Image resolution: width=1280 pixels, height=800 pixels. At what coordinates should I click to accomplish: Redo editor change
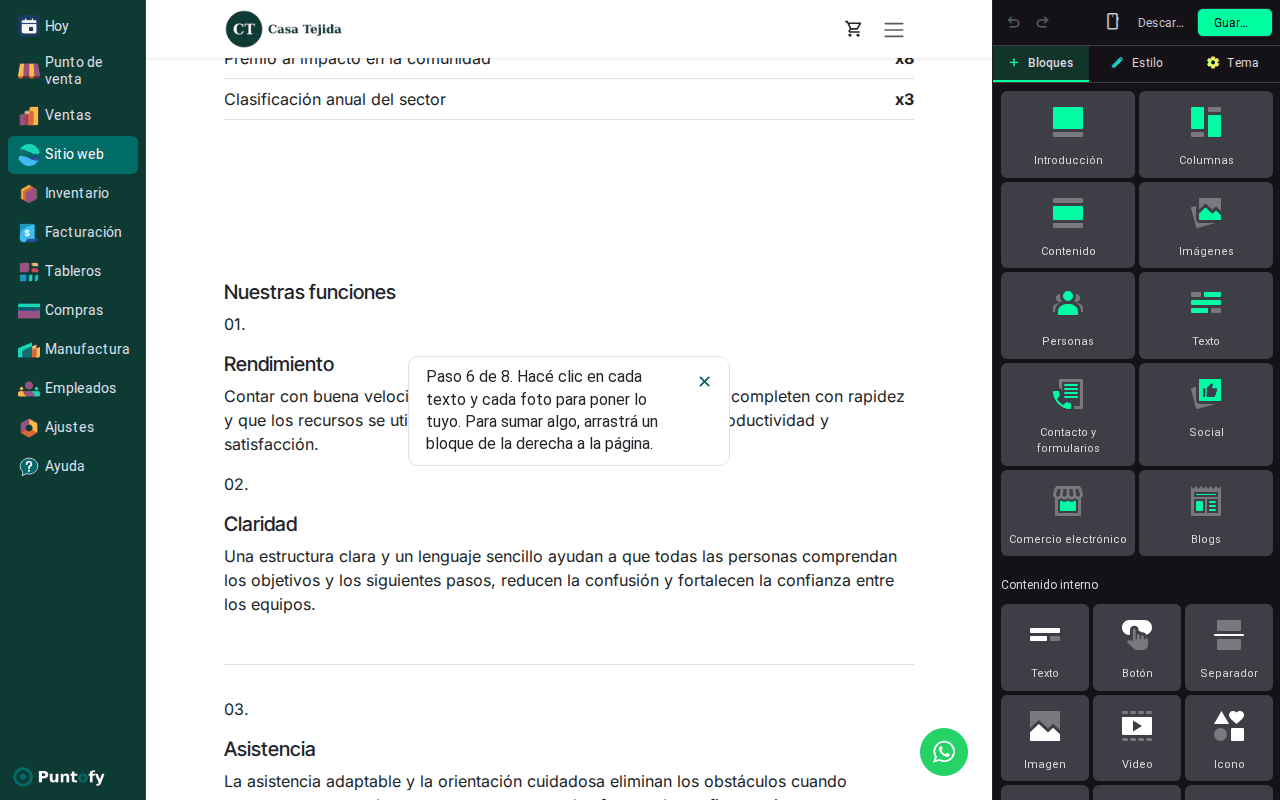[x=1042, y=22]
